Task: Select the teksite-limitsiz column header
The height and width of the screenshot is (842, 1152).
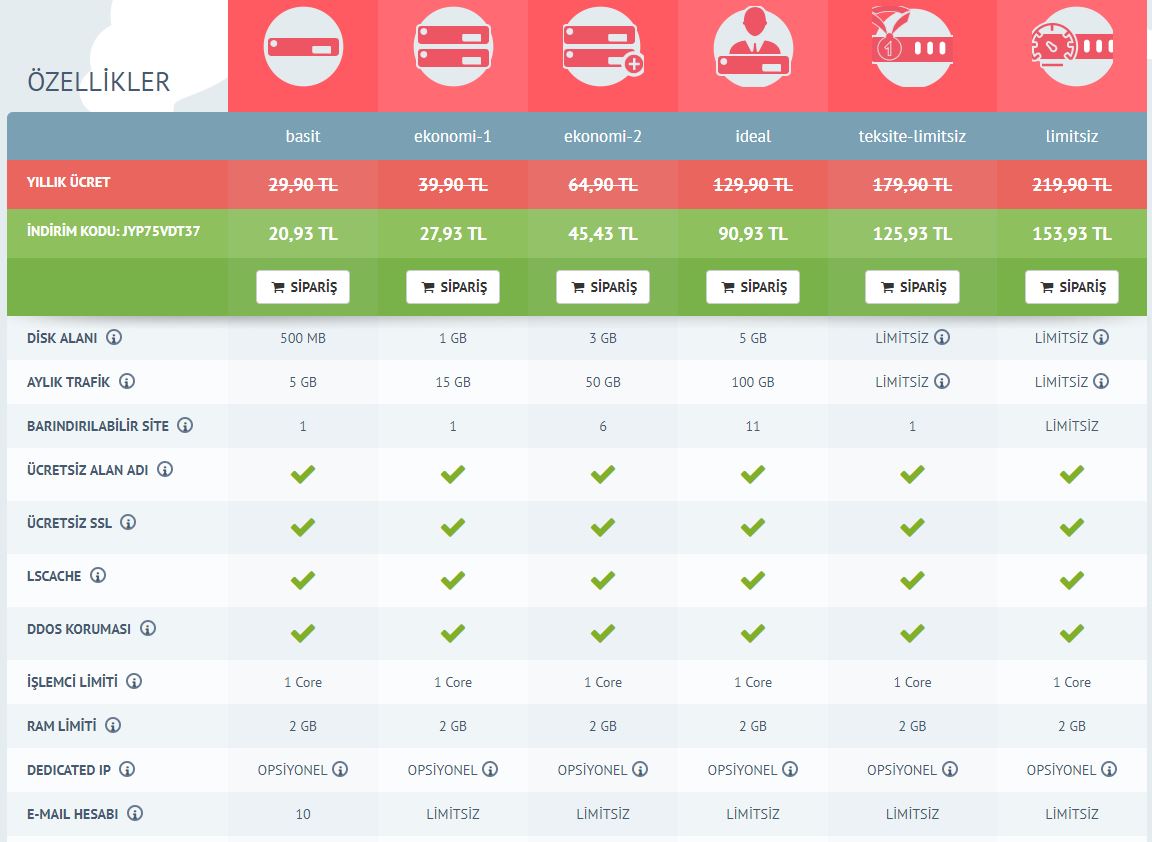Action: click(x=912, y=136)
